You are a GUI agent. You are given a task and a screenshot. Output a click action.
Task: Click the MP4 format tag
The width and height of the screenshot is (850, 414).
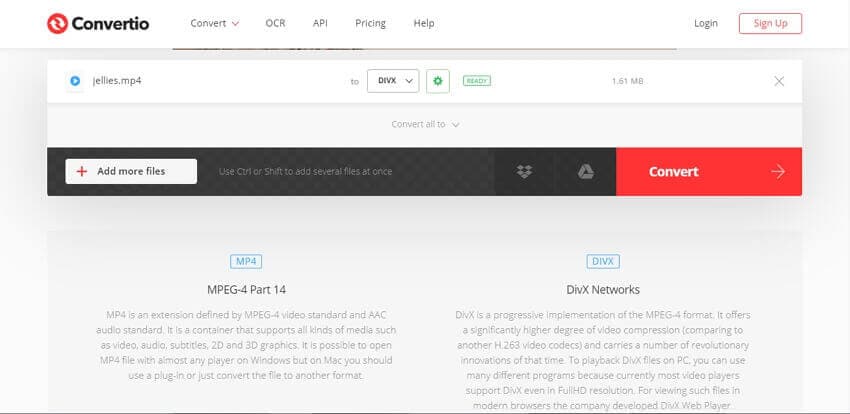[x=246, y=262]
